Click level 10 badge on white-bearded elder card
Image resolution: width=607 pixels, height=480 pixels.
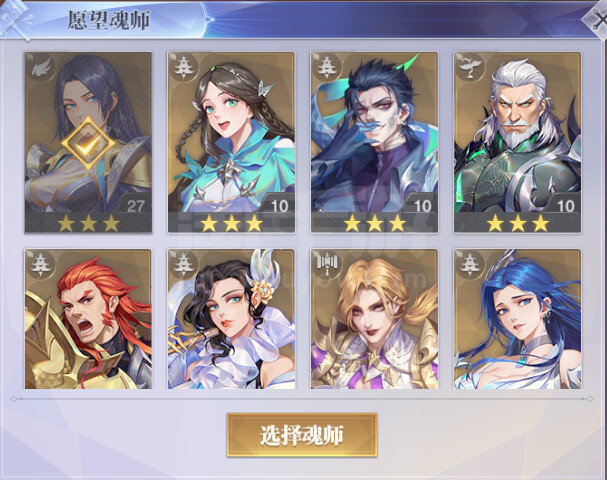point(566,206)
